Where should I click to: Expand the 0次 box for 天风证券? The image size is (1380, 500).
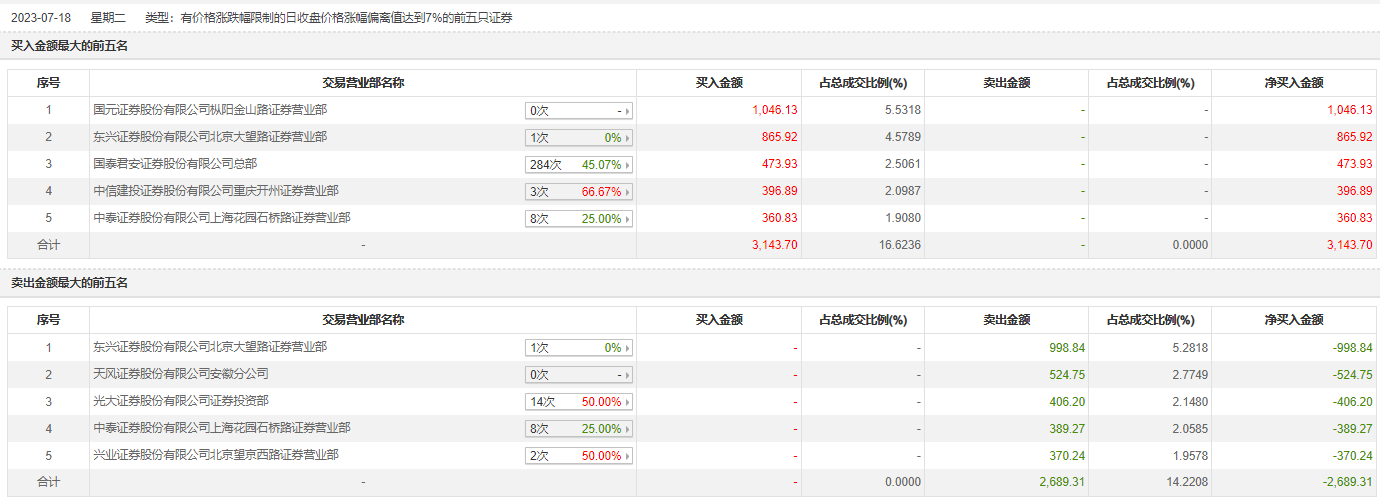pyautogui.click(x=579, y=375)
